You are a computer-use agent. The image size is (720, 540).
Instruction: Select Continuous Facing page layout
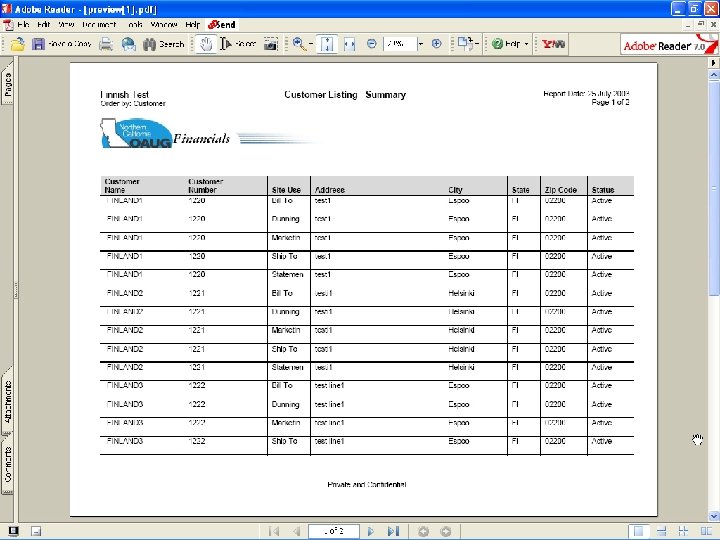click(683, 531)
